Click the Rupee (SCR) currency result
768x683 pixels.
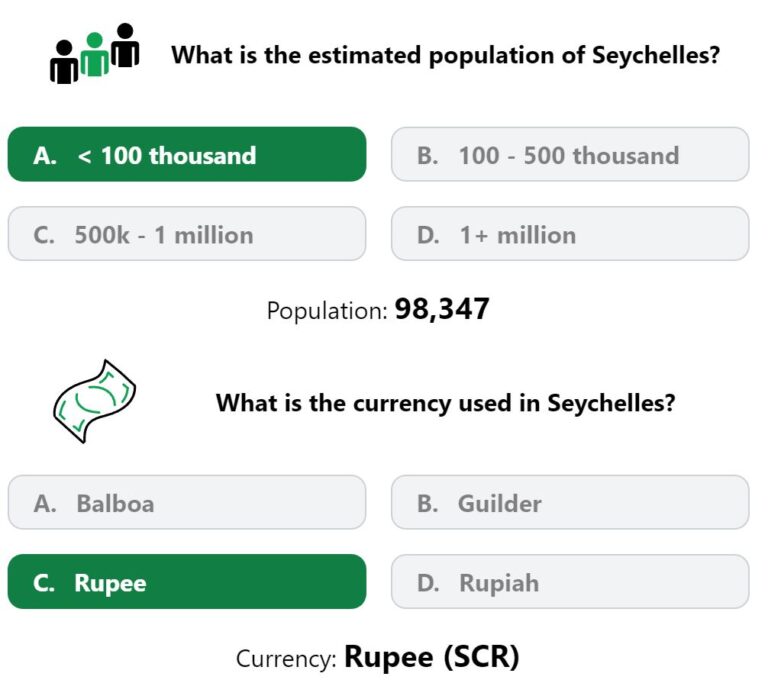432,657
